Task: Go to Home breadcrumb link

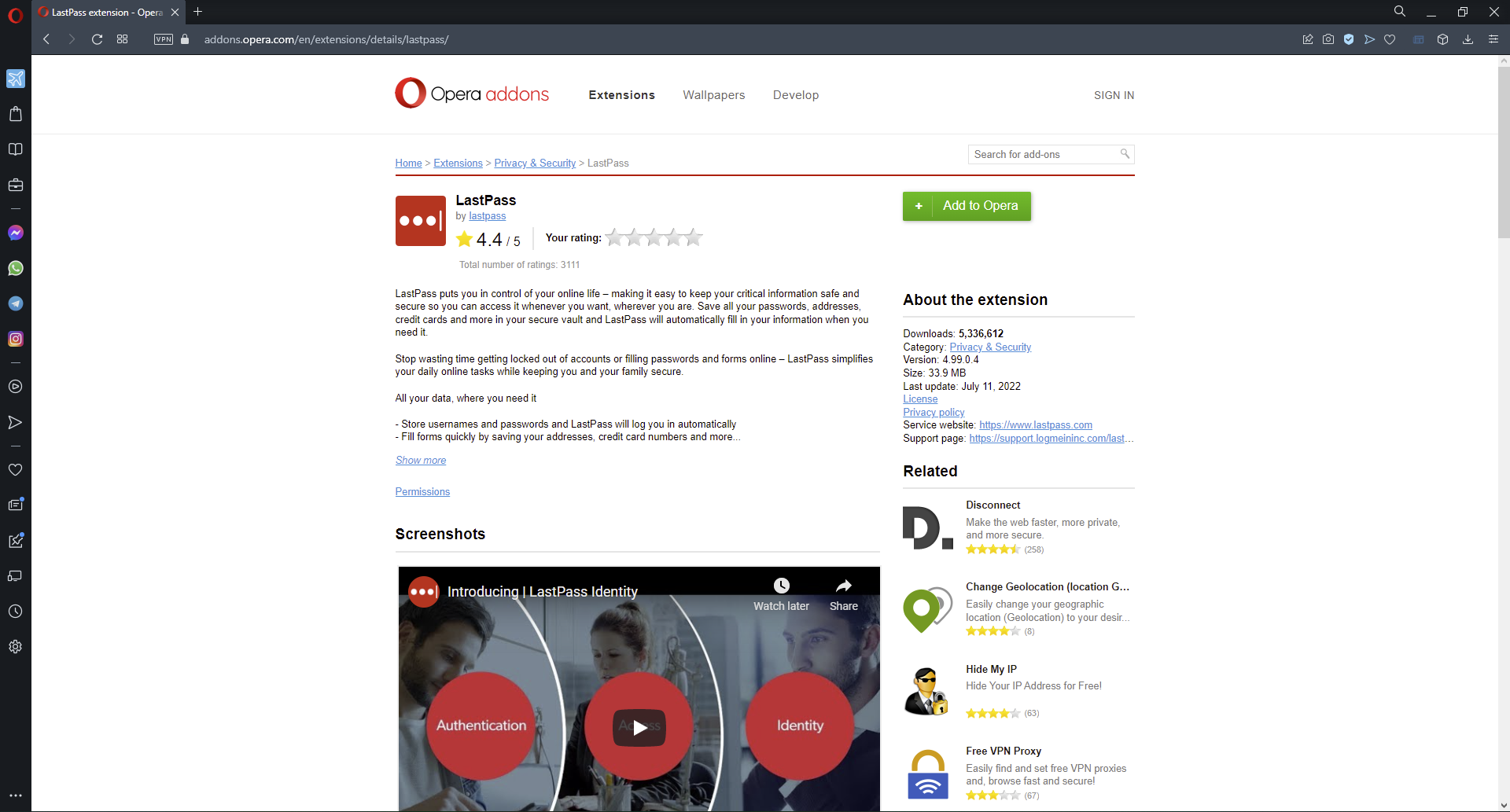Action: [408, 163]
